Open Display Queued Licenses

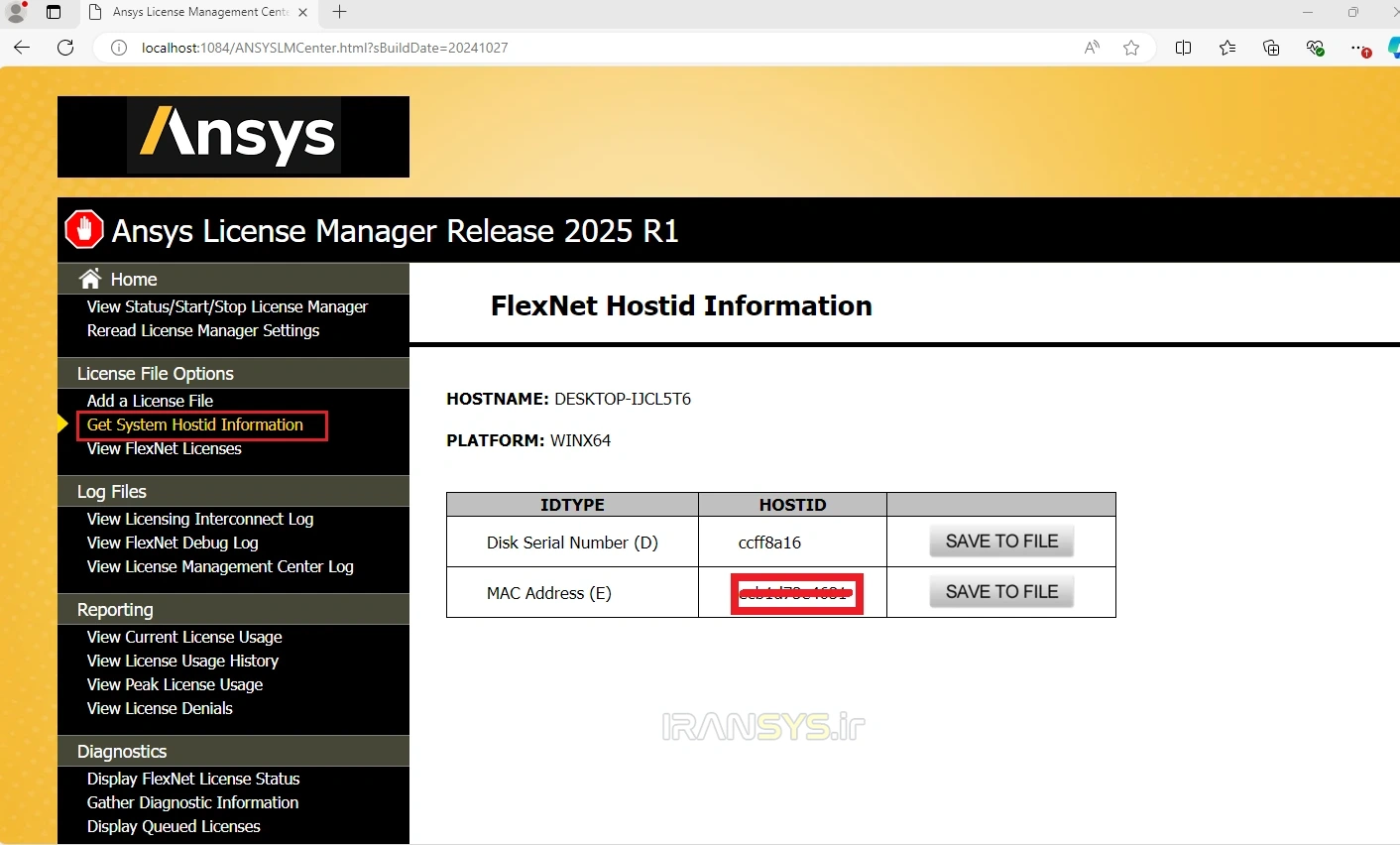pos(174,826)
